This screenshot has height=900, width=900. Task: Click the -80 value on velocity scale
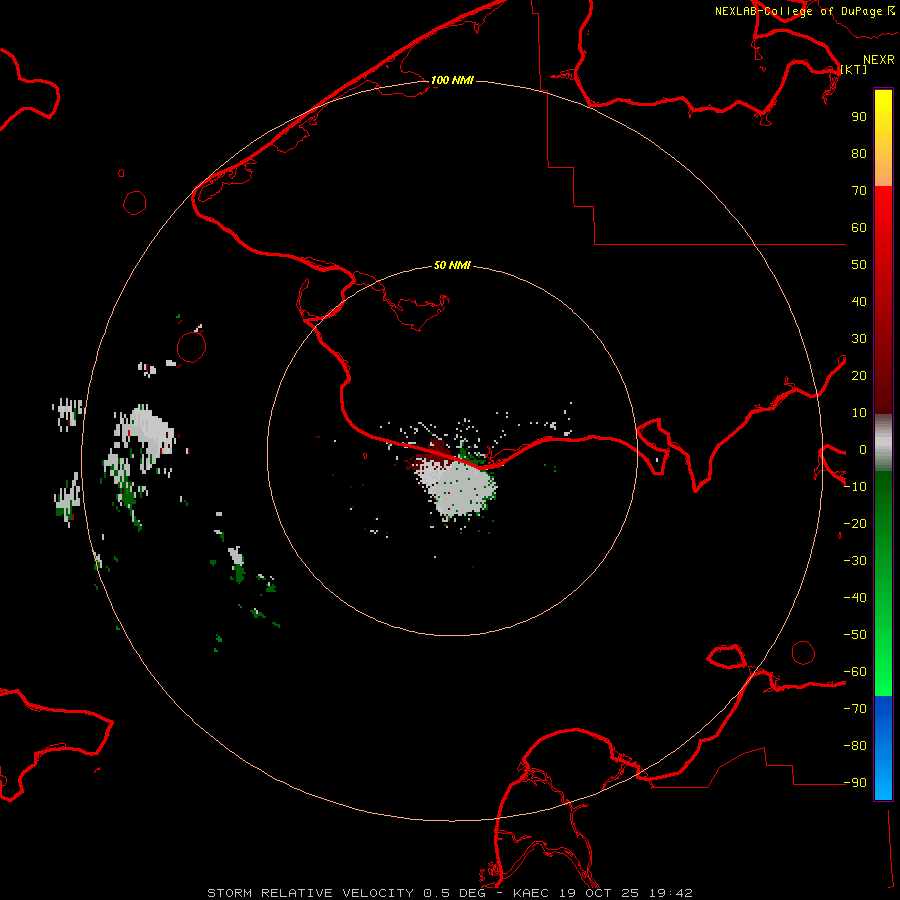(x=855, y=746)
